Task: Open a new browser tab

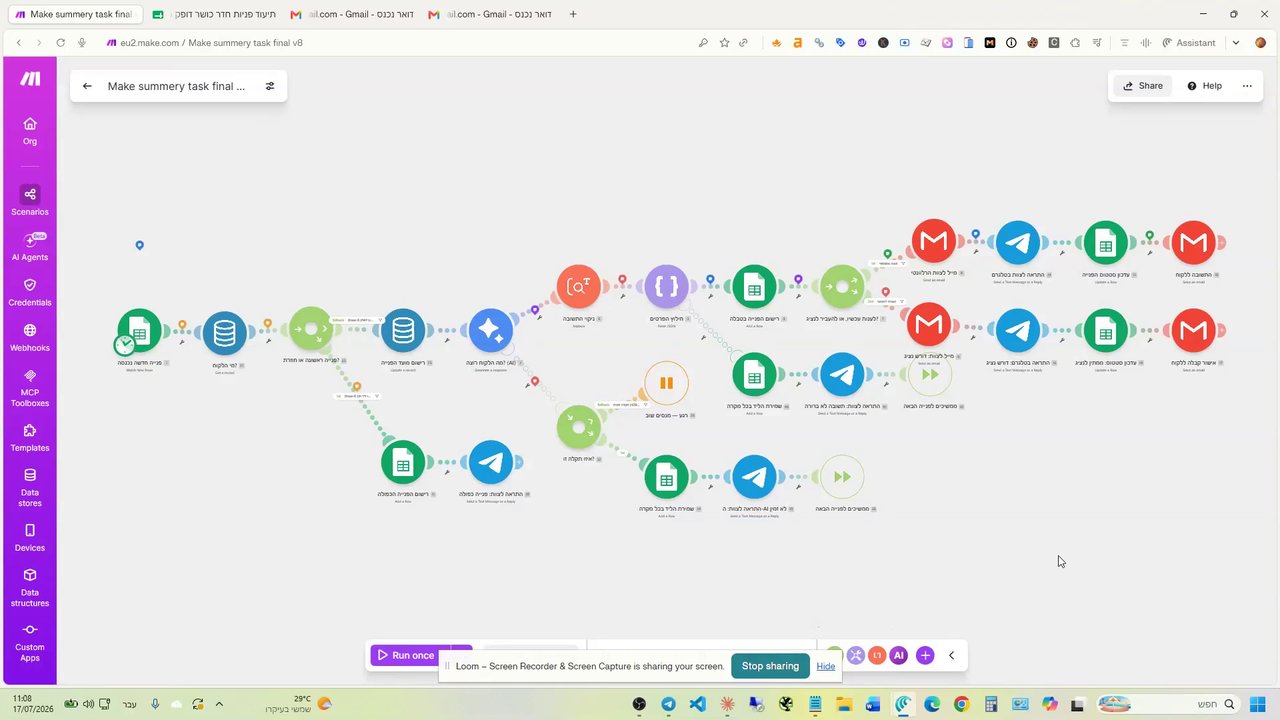Action: [x=573, y=14]
